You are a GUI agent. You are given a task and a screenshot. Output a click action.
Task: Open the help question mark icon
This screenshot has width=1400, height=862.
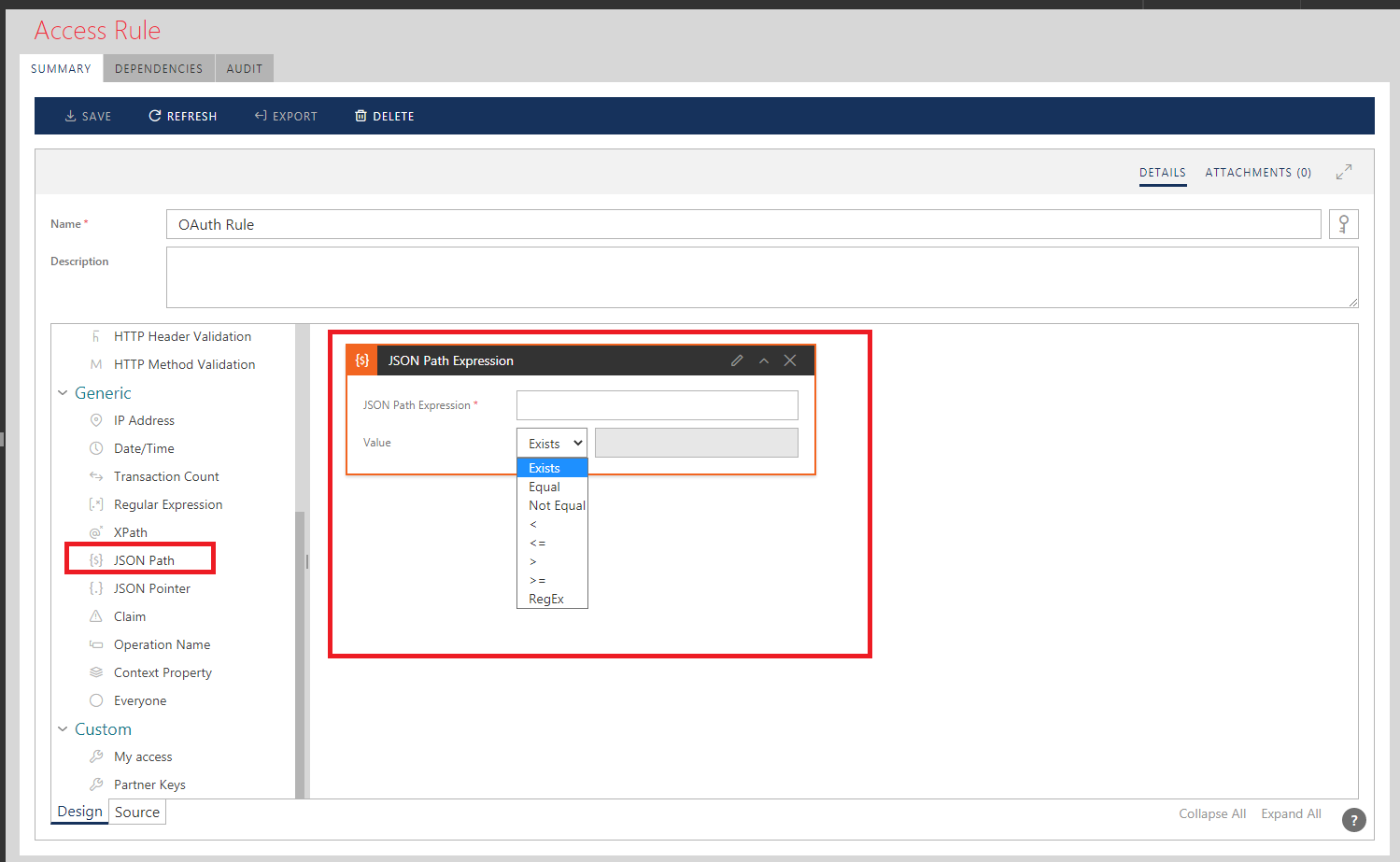[1353, 820]
